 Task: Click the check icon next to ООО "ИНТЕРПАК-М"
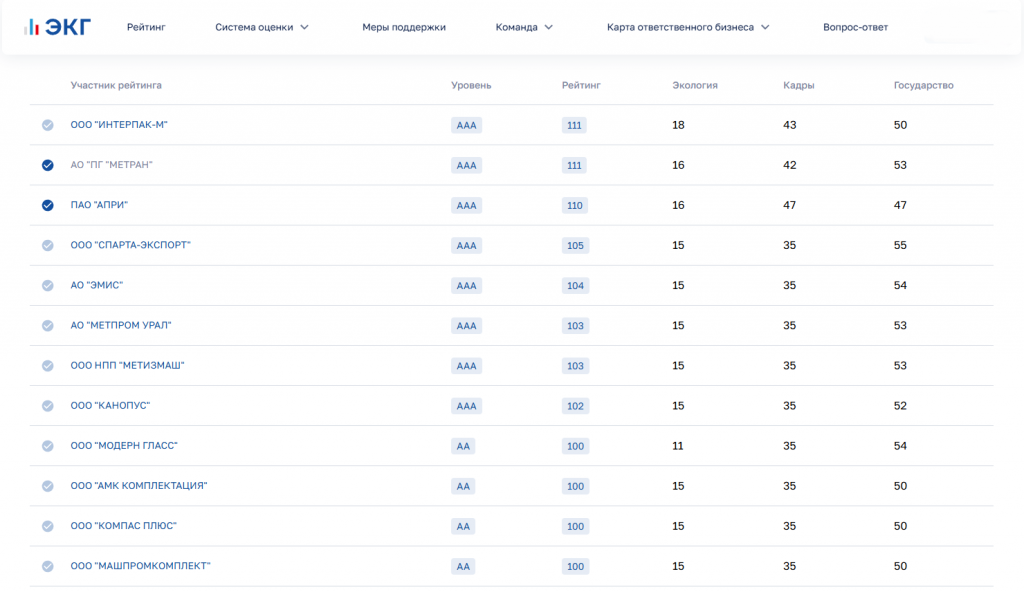[48, 125]
